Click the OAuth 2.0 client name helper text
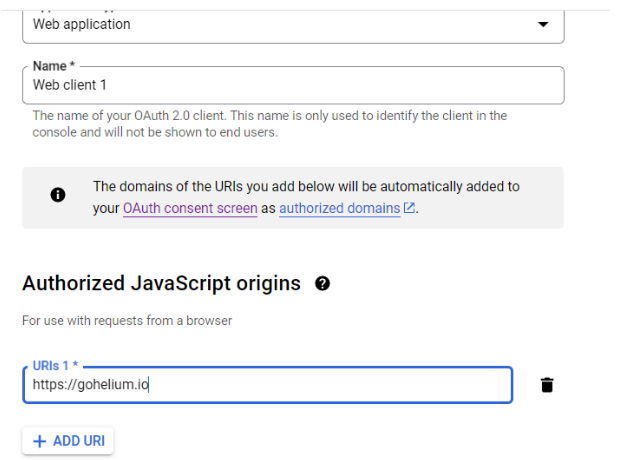The width and height of the screenshot is (629, 460). 270,124
